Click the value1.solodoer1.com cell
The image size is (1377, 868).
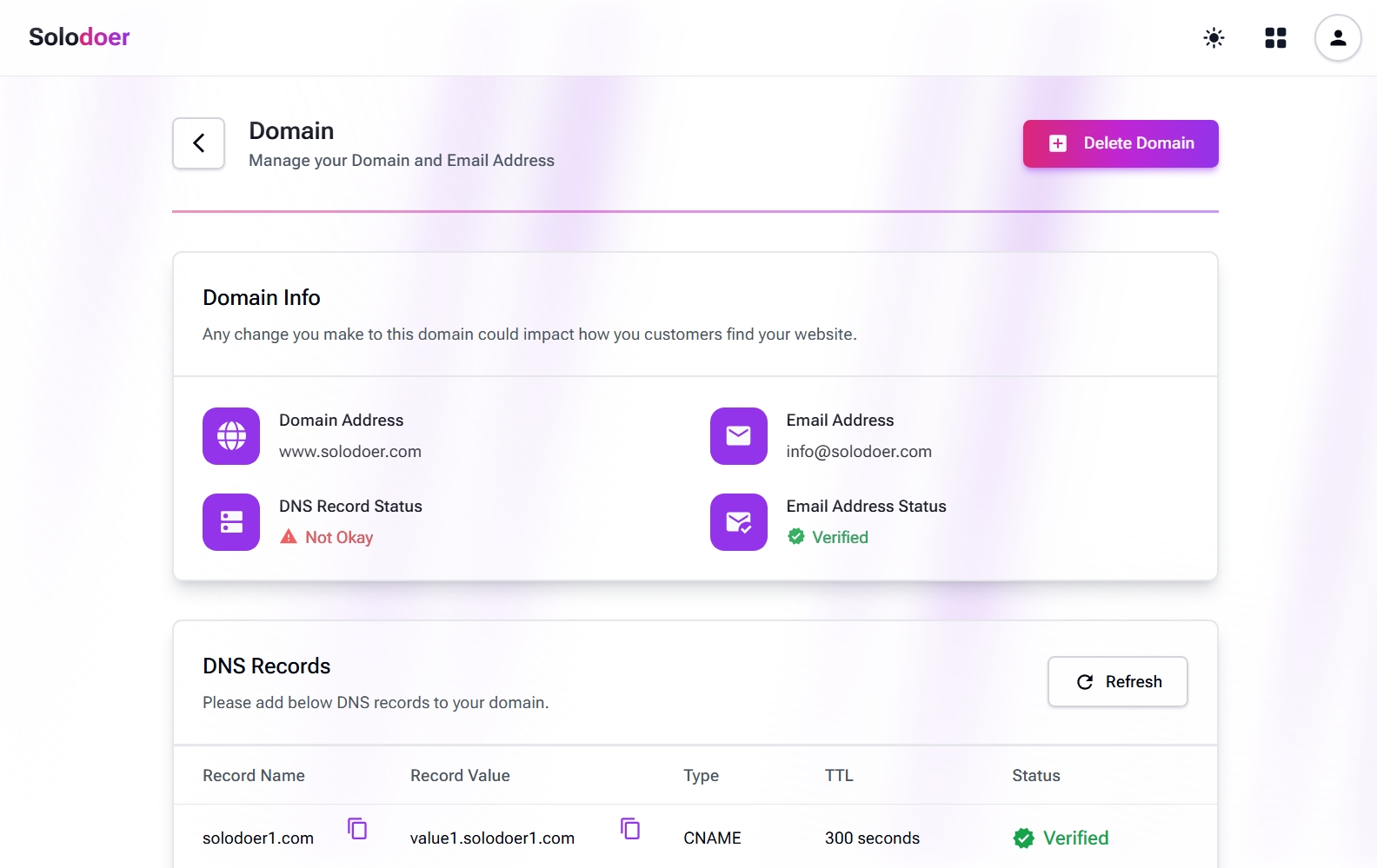(x=492, y=838)
